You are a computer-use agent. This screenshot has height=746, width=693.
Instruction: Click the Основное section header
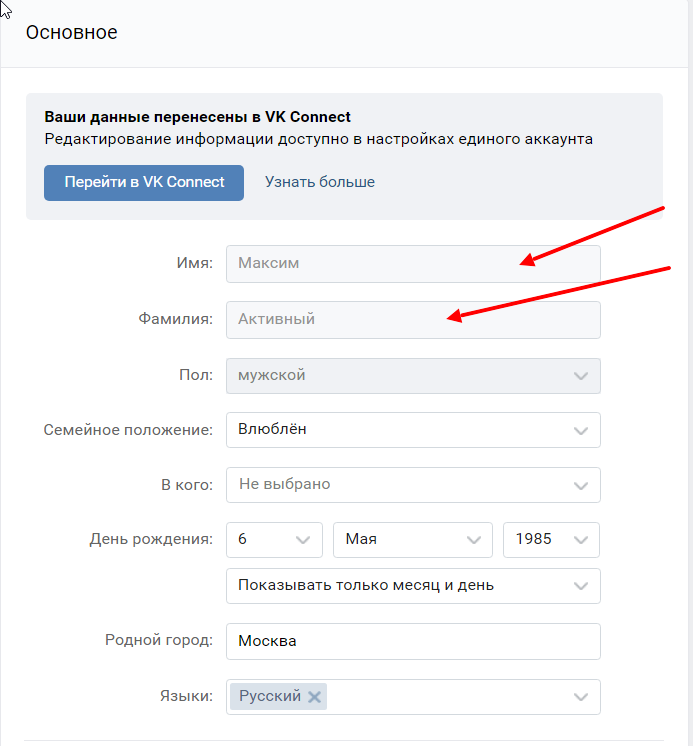[x=71, y=32]
